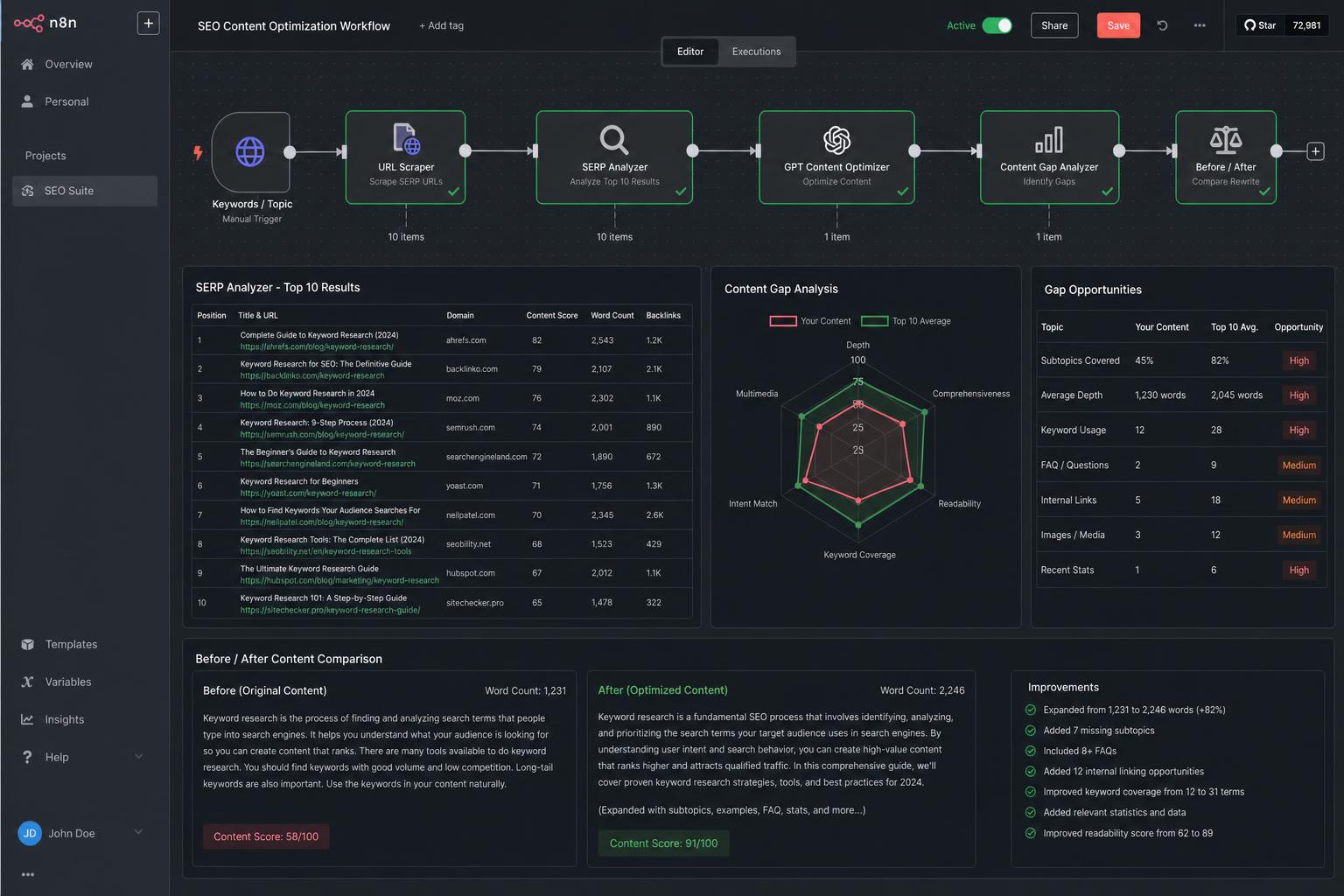
Task: Click the Share button
Action: click(x=1054, y=25)
